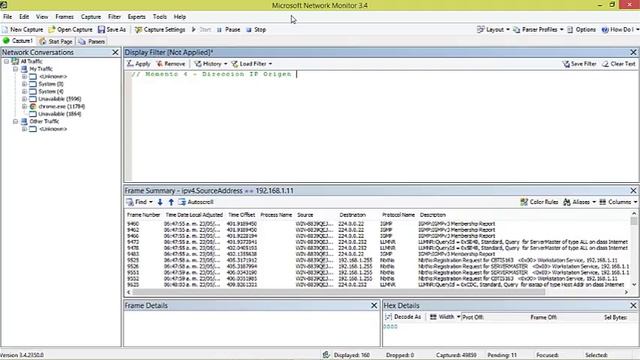This screenshot has width=640, height=360.
Task: Open the View menu
Action: [42, 17]
